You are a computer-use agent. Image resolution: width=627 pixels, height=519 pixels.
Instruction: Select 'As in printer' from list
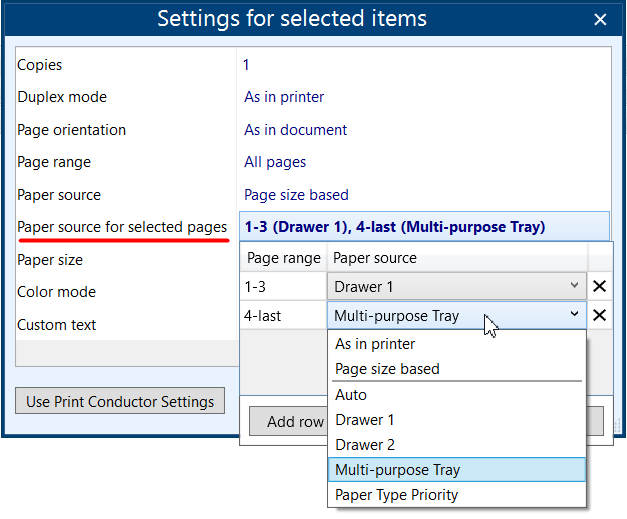375,344
